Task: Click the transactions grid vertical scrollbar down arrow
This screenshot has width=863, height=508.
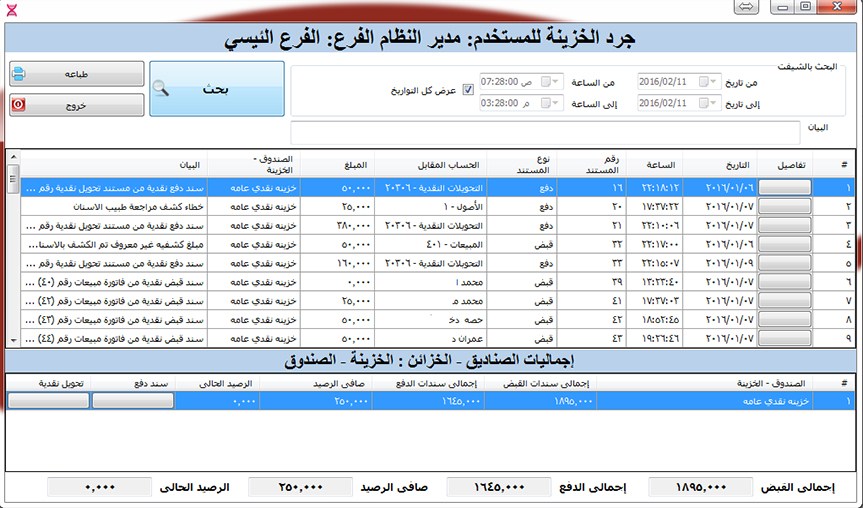Action: (x=13, y=341)
